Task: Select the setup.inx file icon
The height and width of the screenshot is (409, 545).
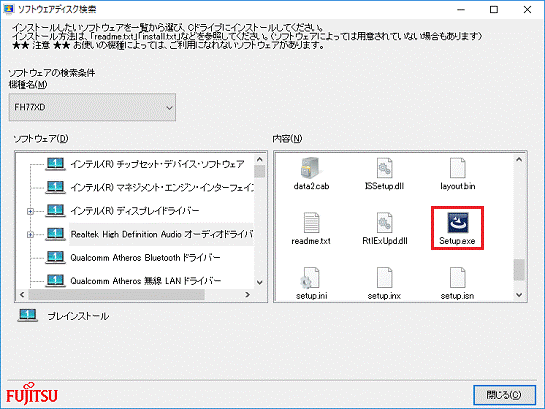Action: 384,277
